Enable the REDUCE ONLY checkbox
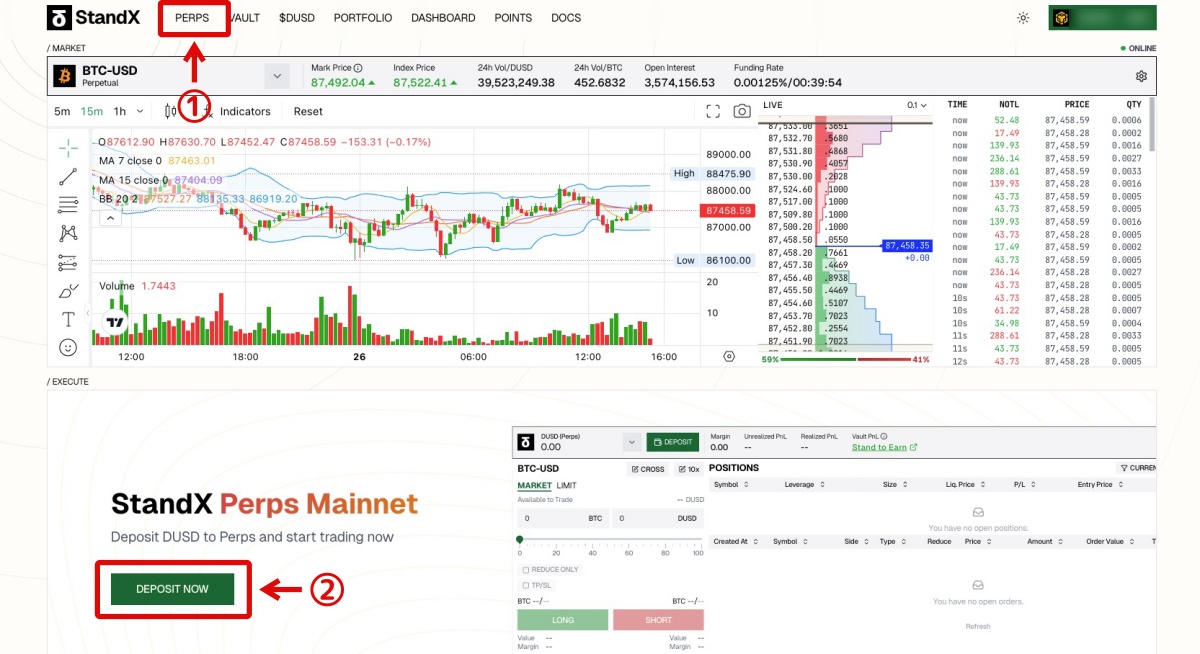The image size is (1200, 654). point(526,569)
